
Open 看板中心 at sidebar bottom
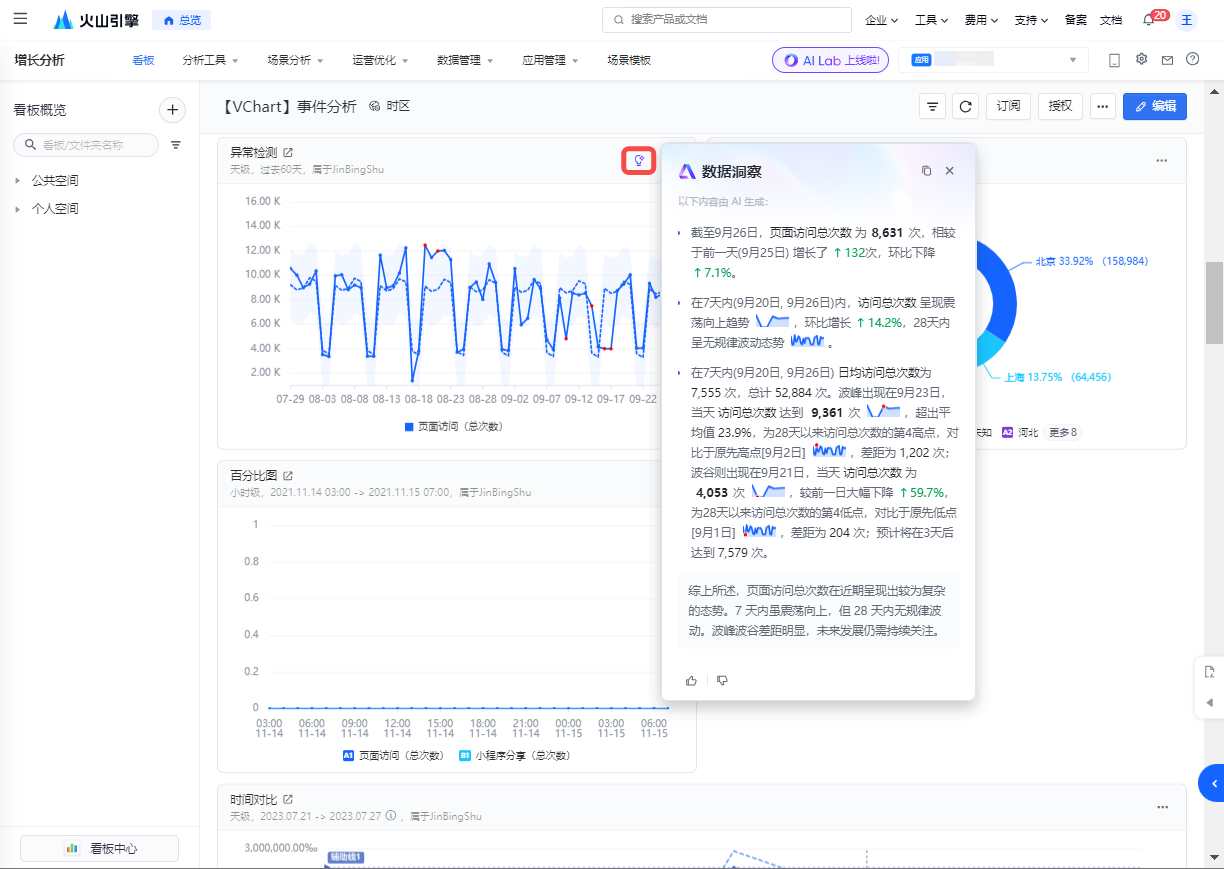tap(100, 848)
